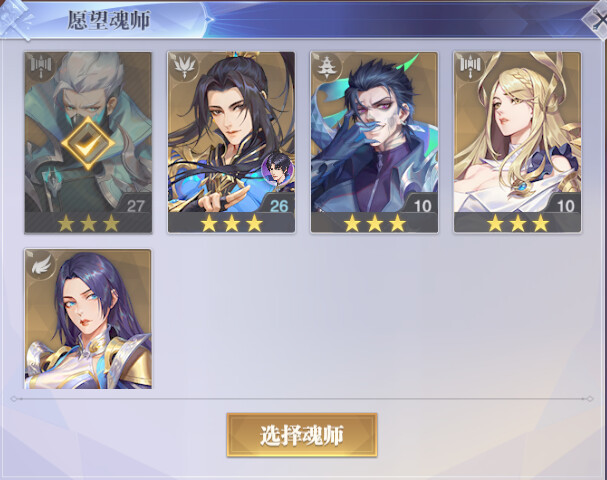Toggle the golden checkmark on the masked card
This screenshot has width=607, height=480.
click(88, 143)
